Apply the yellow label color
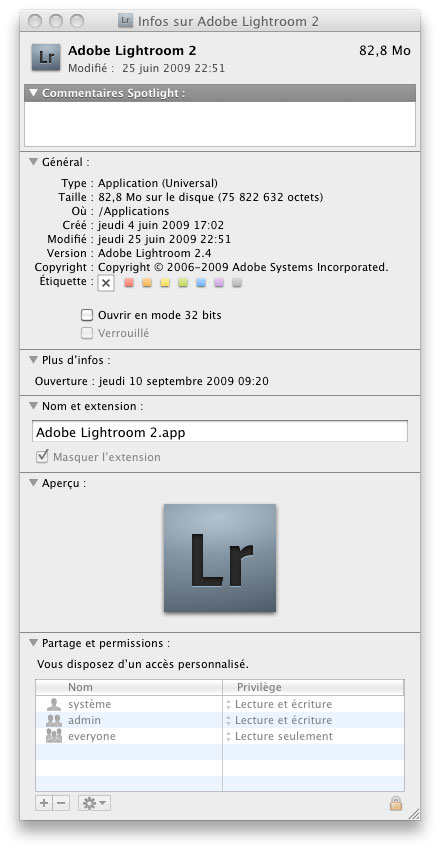 165,283
